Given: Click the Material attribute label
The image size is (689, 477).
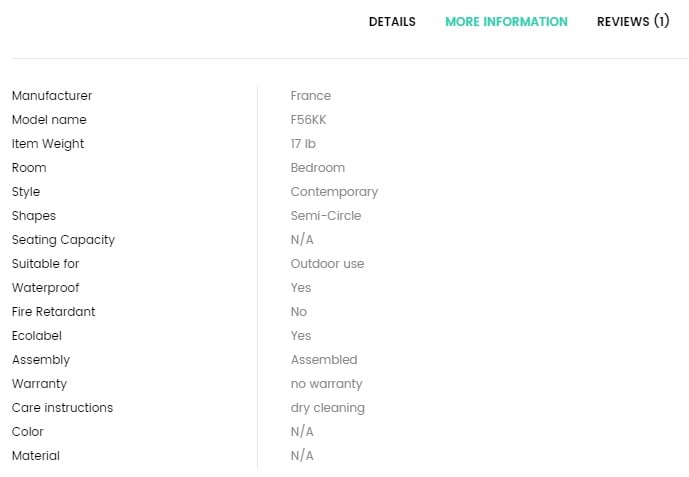Looking at the screenshot, I should (x=36, y=455).
